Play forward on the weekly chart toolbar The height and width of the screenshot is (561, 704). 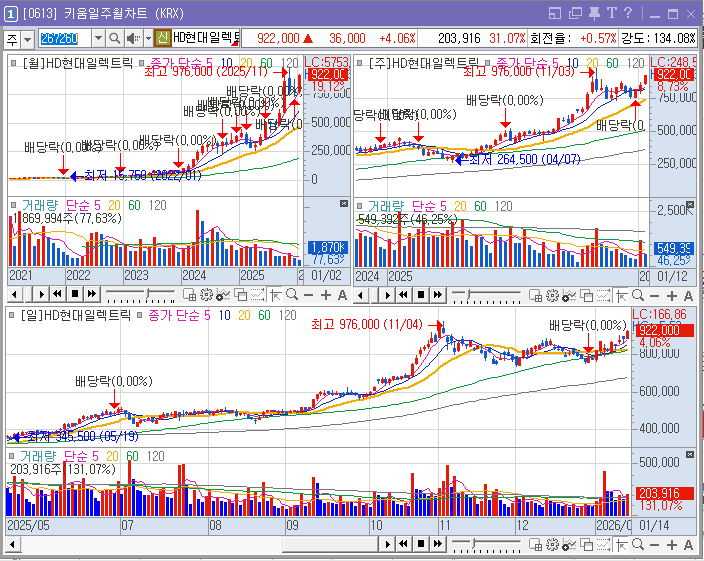(387, 295)
